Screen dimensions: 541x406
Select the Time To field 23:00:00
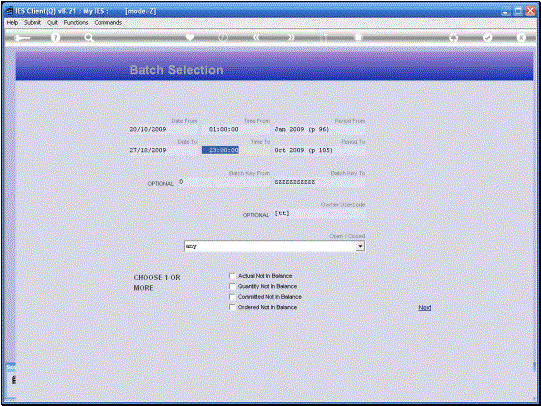point(220,150)
